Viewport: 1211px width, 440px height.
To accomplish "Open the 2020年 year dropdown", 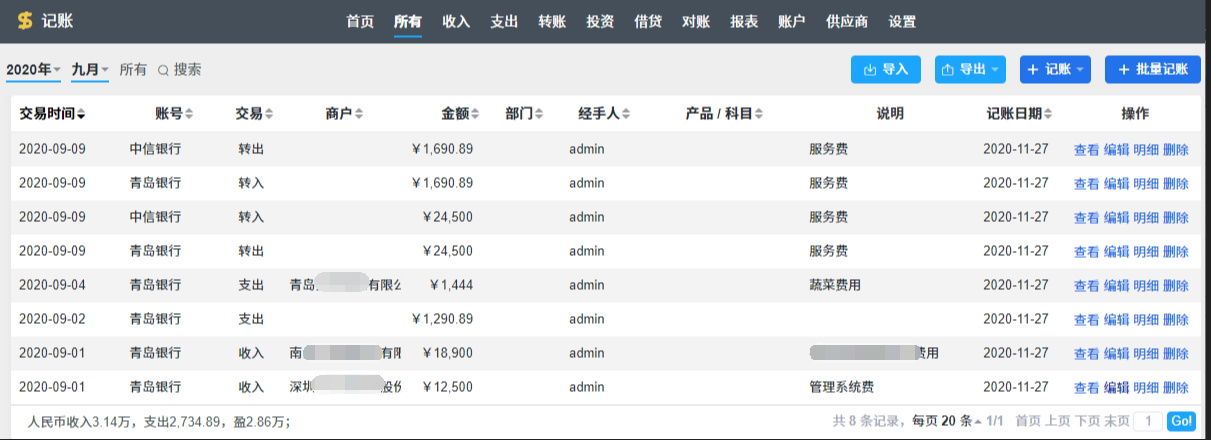I will (x=33, y=70).
